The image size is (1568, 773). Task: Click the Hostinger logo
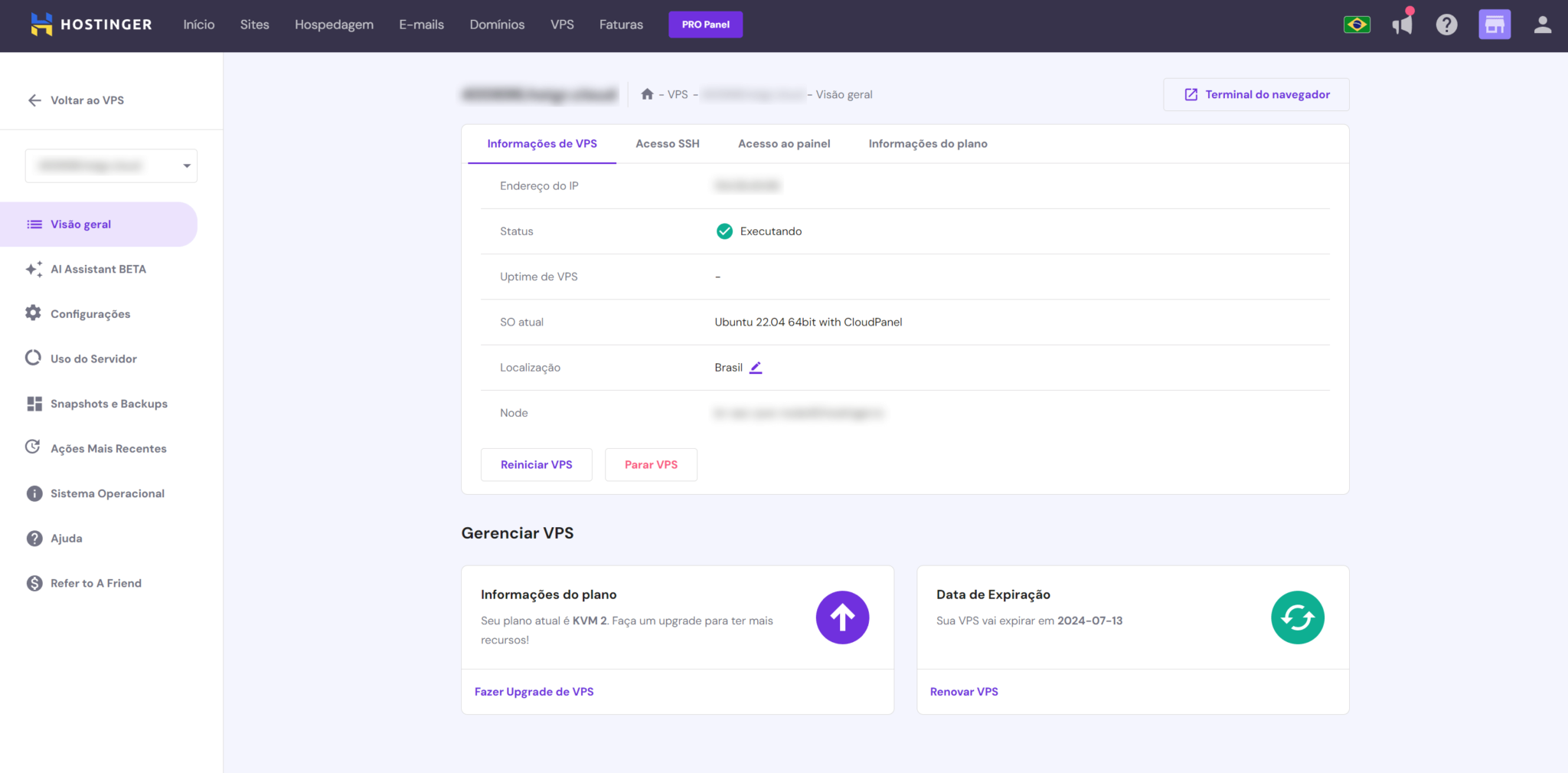[x=91, y=25]
